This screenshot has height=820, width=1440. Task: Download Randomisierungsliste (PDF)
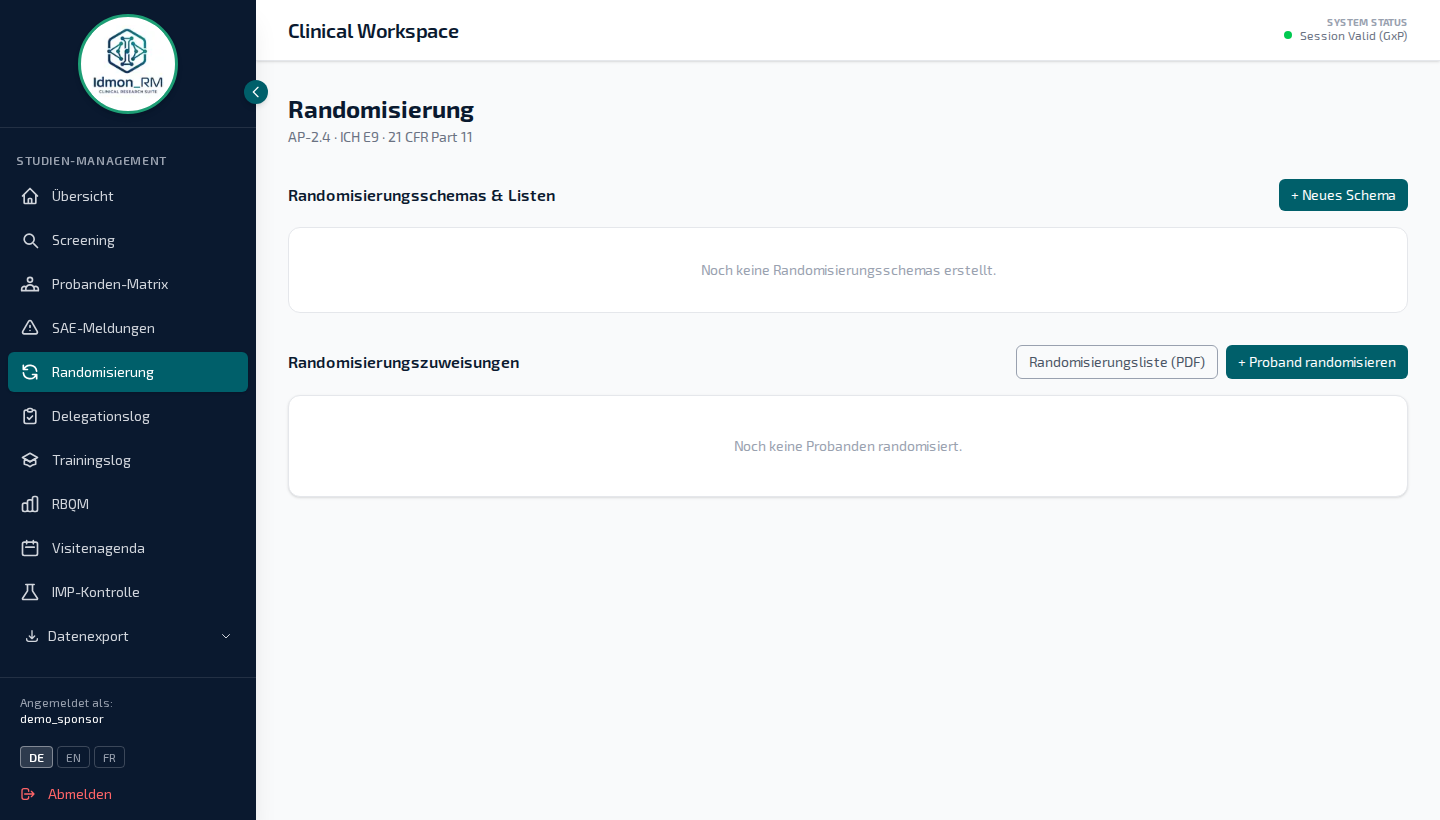coord(1117,362)
